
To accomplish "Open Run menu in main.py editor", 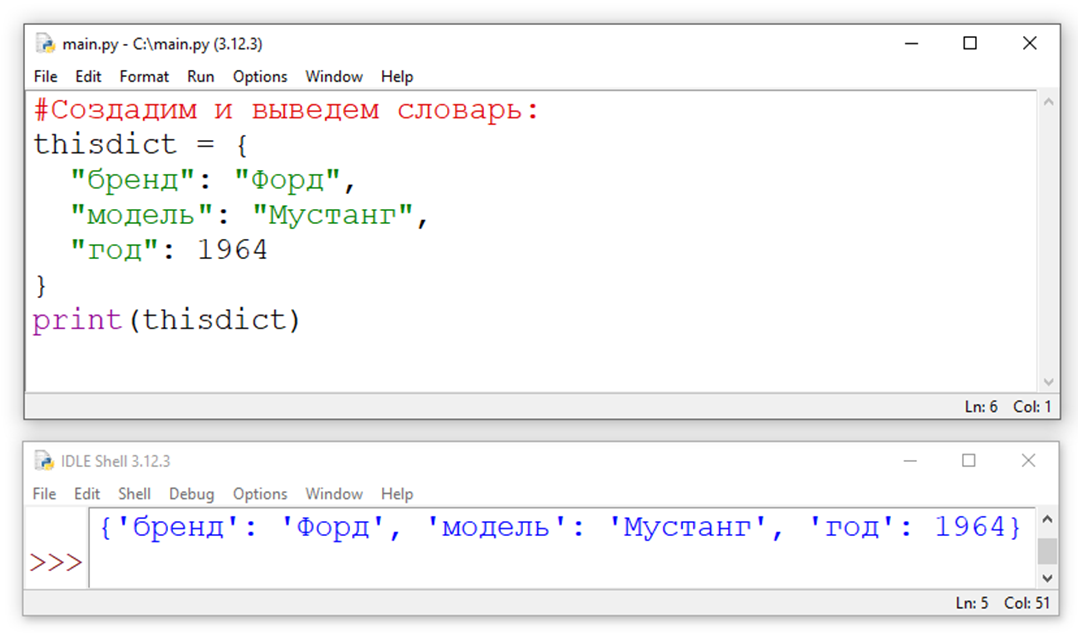I will pos(201,76).
